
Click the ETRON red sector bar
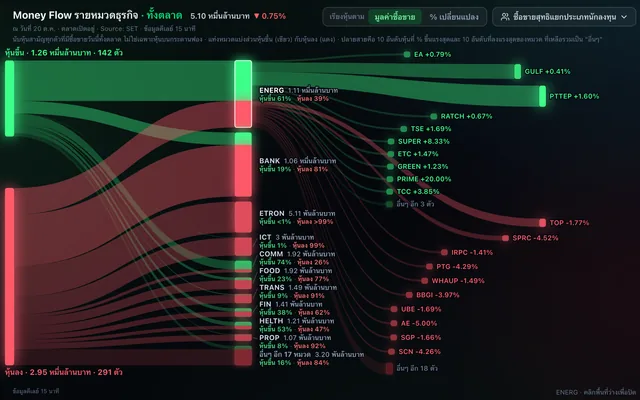243,217
